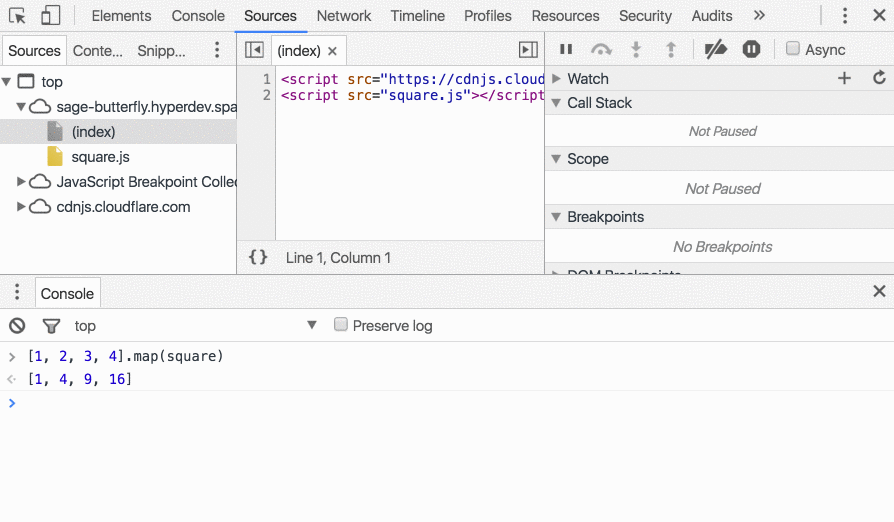Step out of current function
Screen dimensions: 894x522
[x=671, y=50]
